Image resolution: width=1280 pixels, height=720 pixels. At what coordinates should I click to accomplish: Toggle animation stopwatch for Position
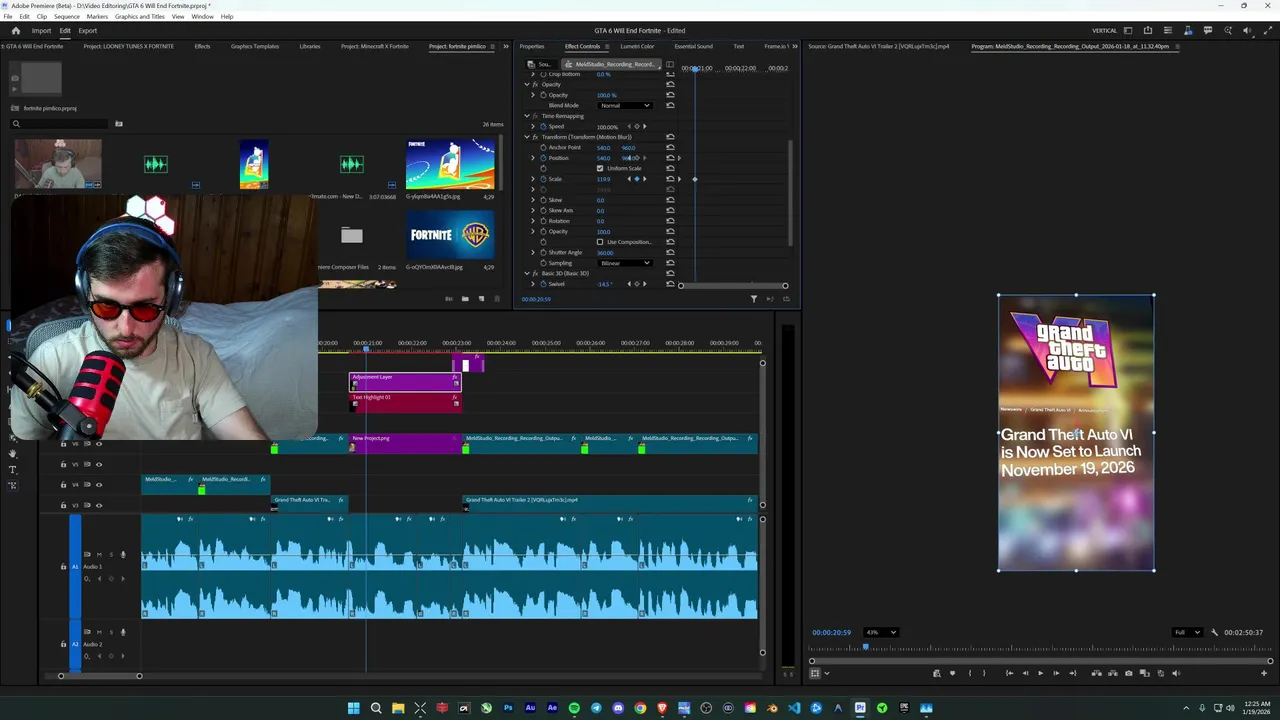(543, 158)
